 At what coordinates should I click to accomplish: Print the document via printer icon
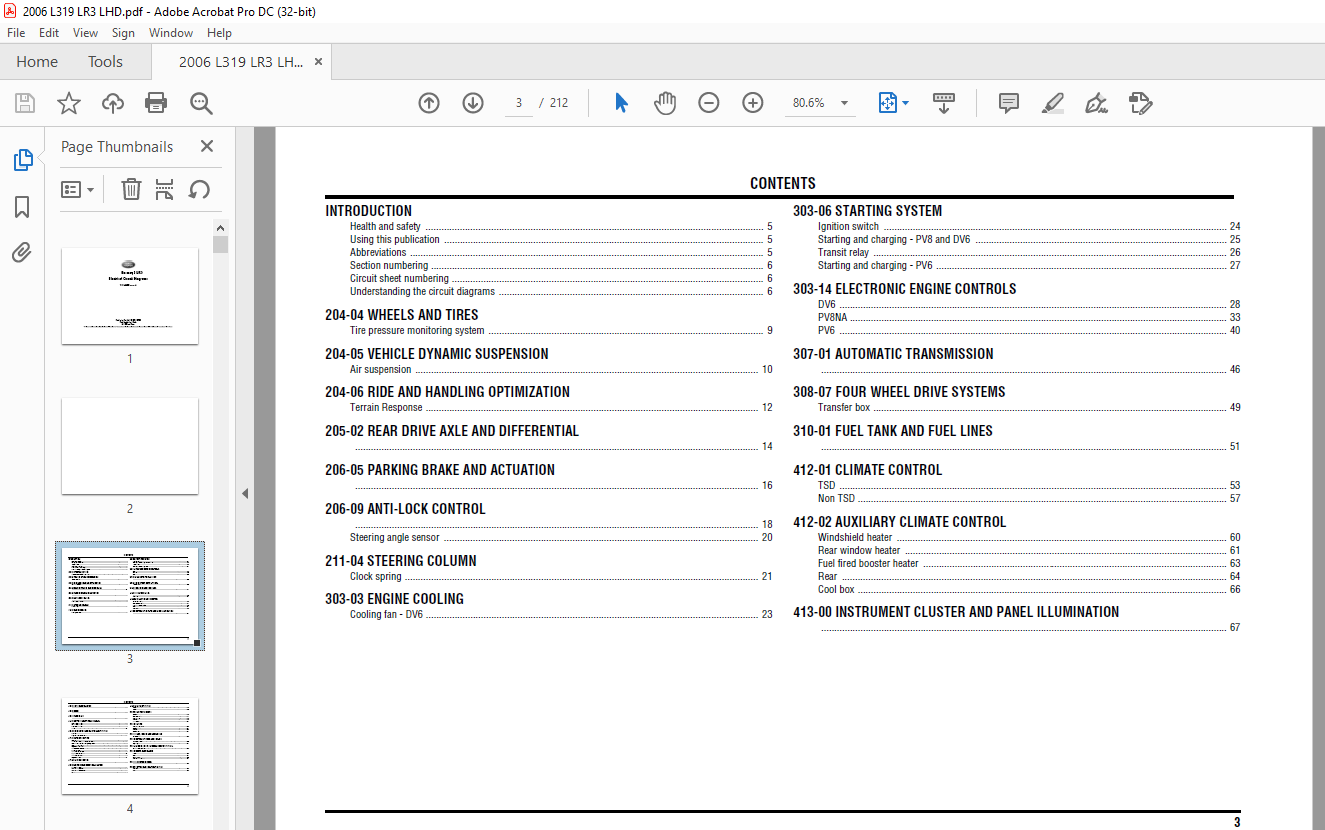pos(156,103)
